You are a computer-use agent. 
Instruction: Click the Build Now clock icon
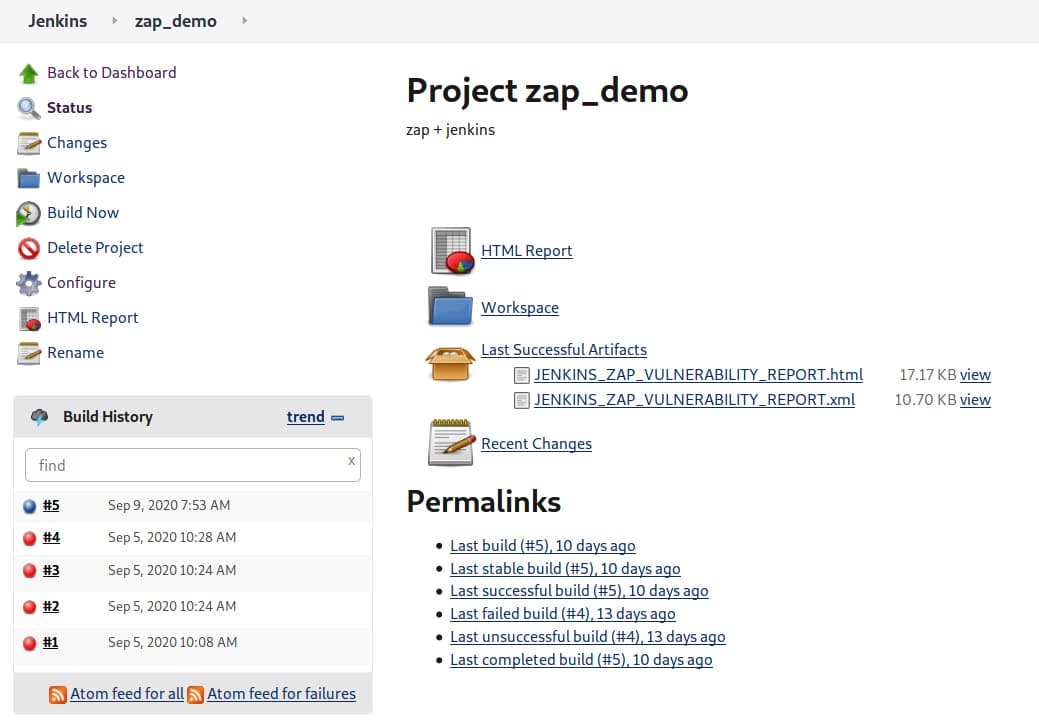point(28,213)
